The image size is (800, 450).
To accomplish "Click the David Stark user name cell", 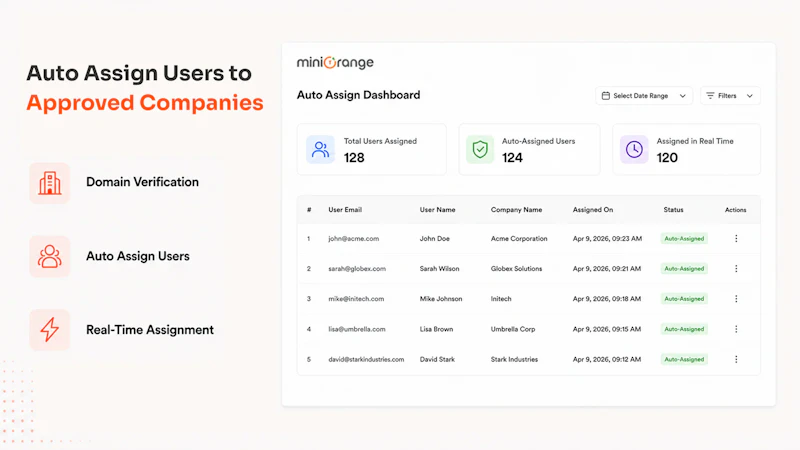I will pos(437,359).
